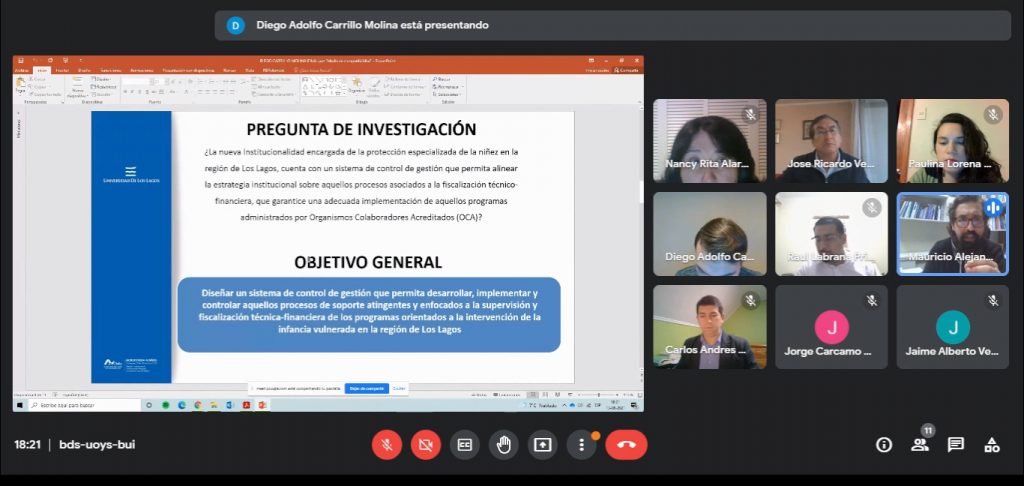Click the Windows taskbar search box
This screenshot has width=1024, height=486.
80,405
